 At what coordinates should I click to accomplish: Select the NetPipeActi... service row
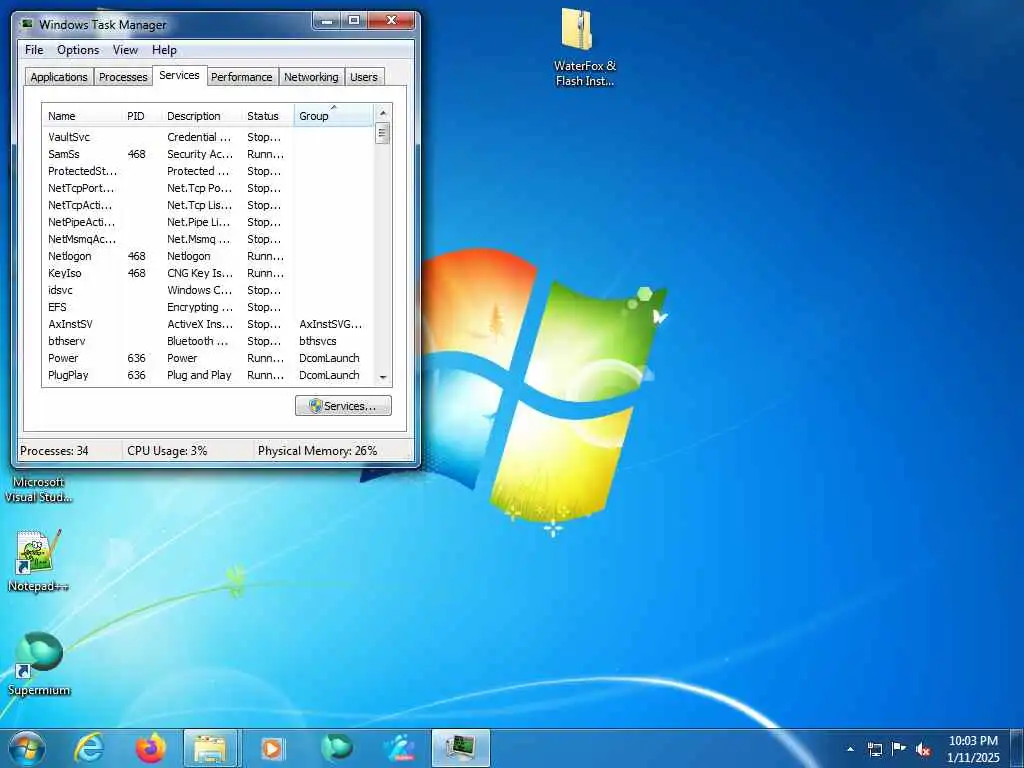208,222
